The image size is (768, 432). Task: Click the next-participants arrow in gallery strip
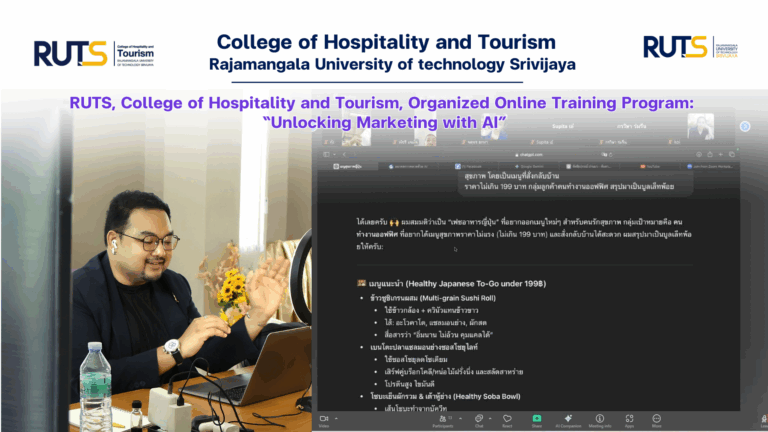tap(745, 126)
